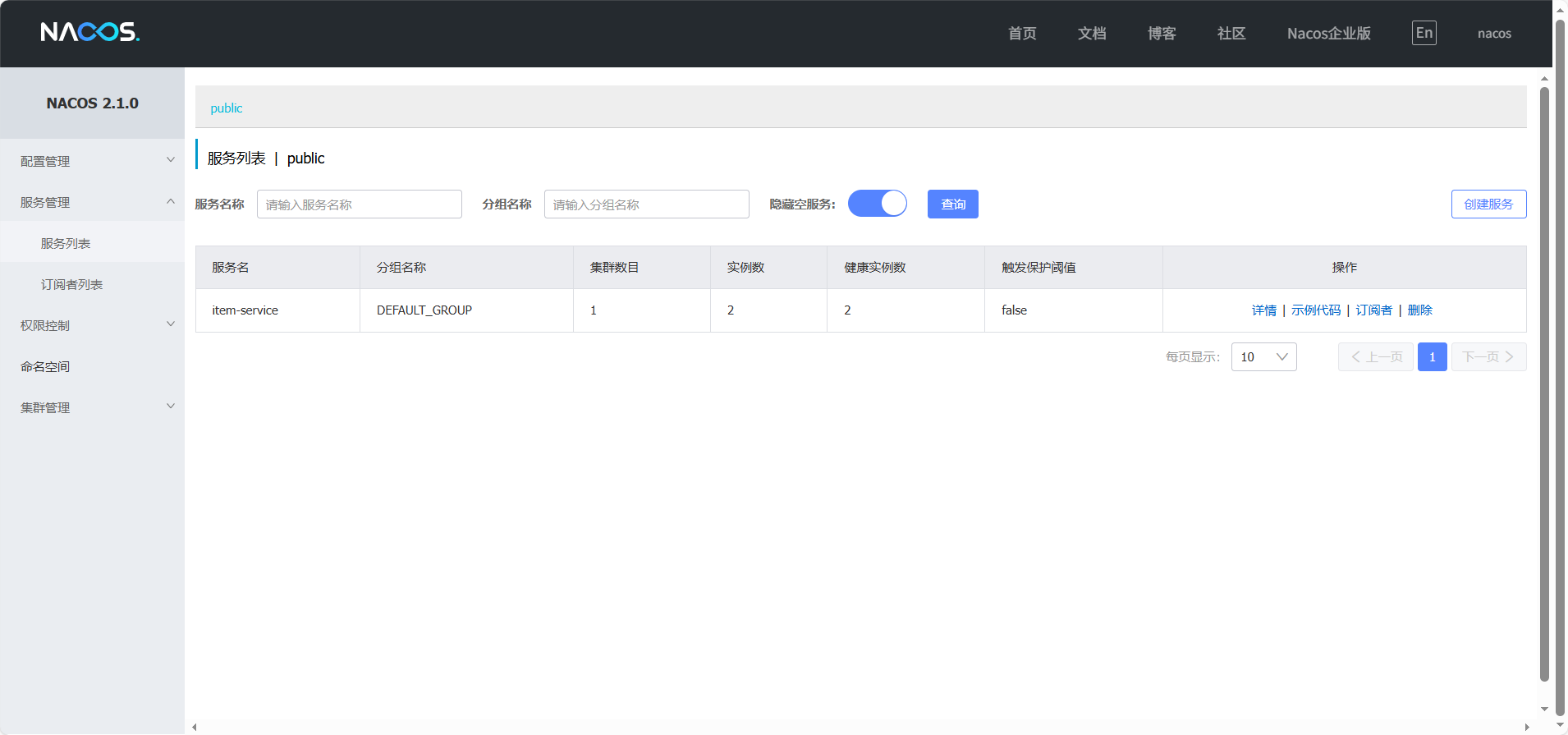This screenshot has height=735, width=1568.
Task: Click the 上一页 previous page button
Action: point(1376,357)
